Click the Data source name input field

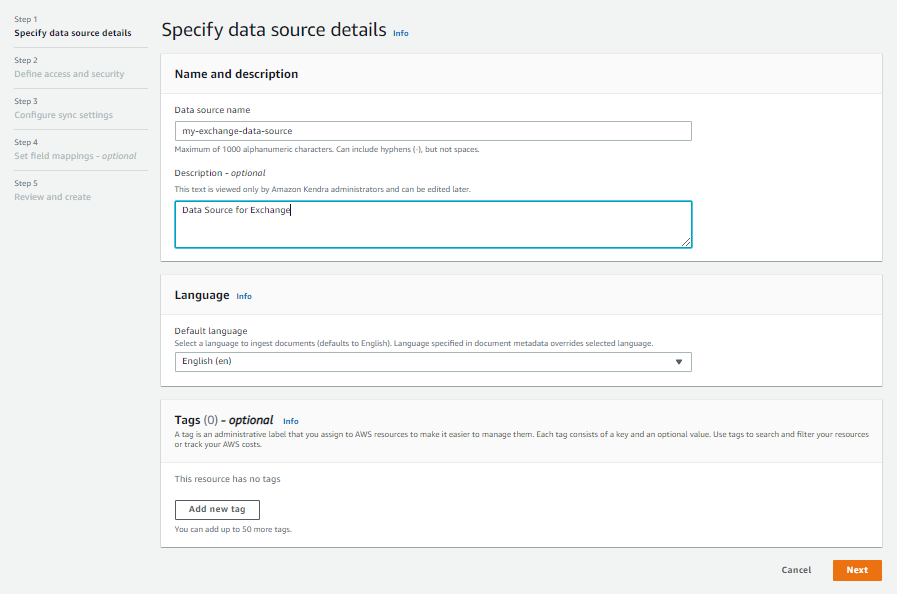432,131
